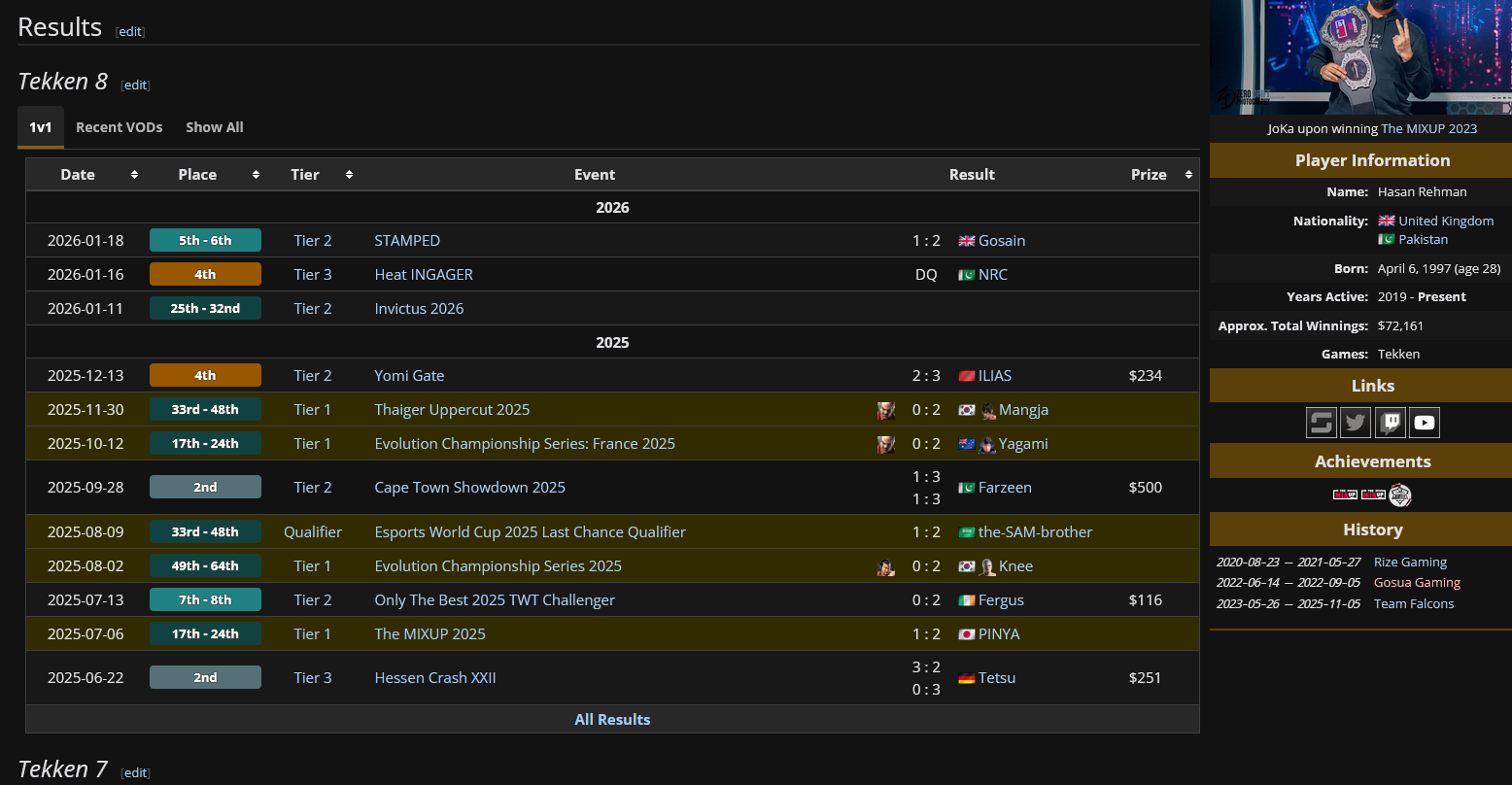Switch to the Show All tab

tap(215, 127)
